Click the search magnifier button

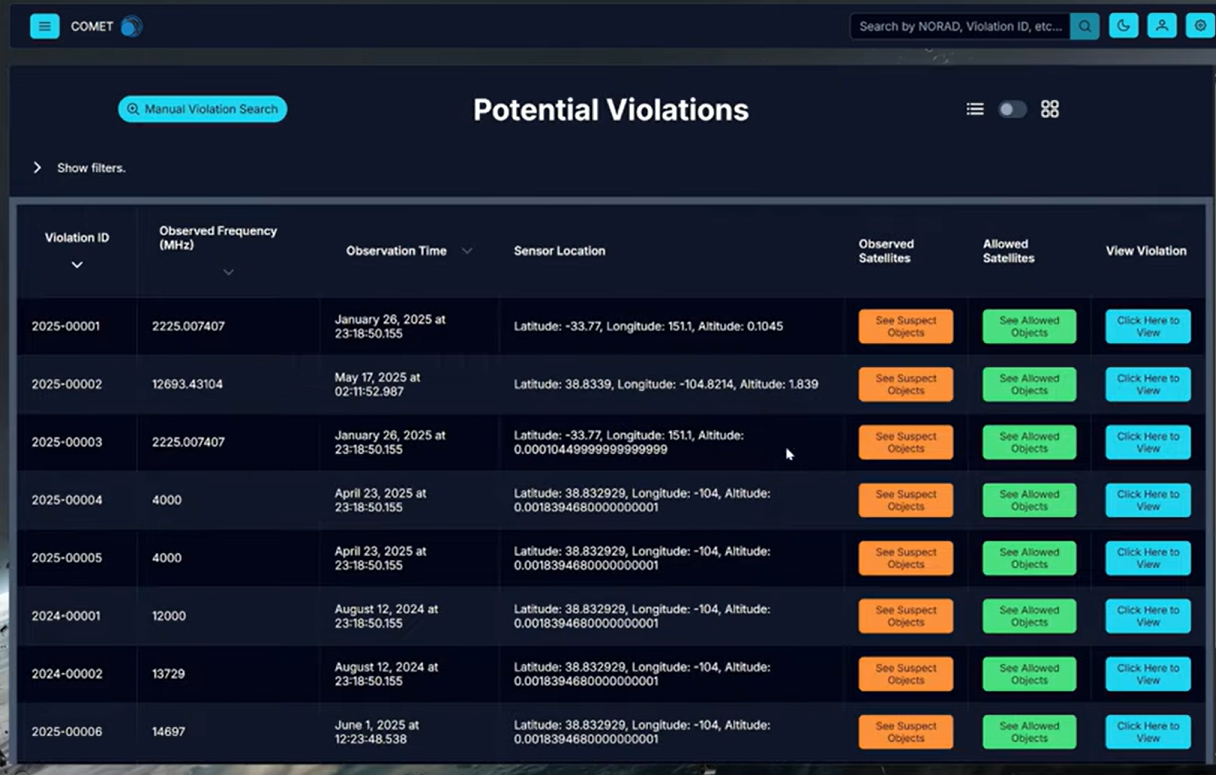point(1084,26)
